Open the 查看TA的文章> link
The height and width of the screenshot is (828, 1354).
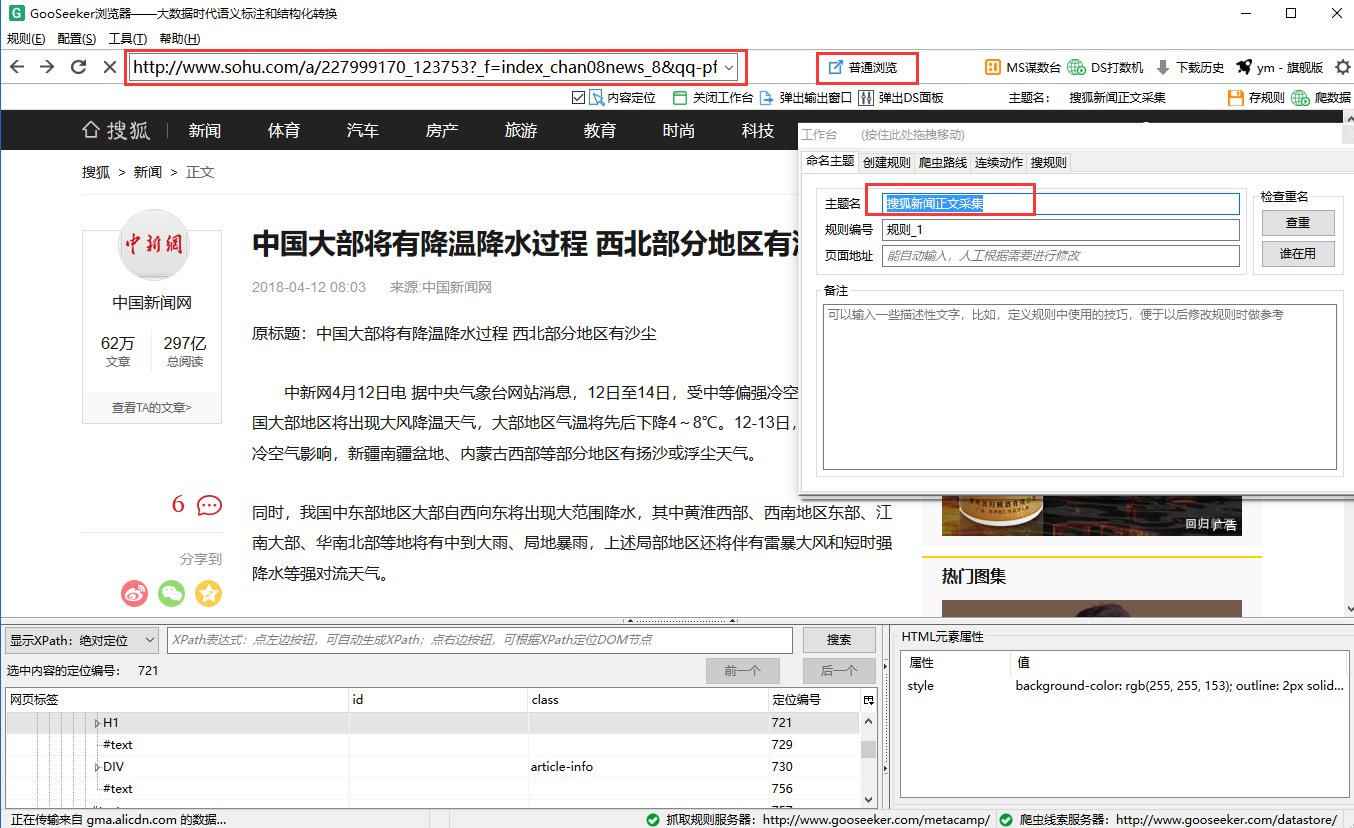[x=152, y=407]
